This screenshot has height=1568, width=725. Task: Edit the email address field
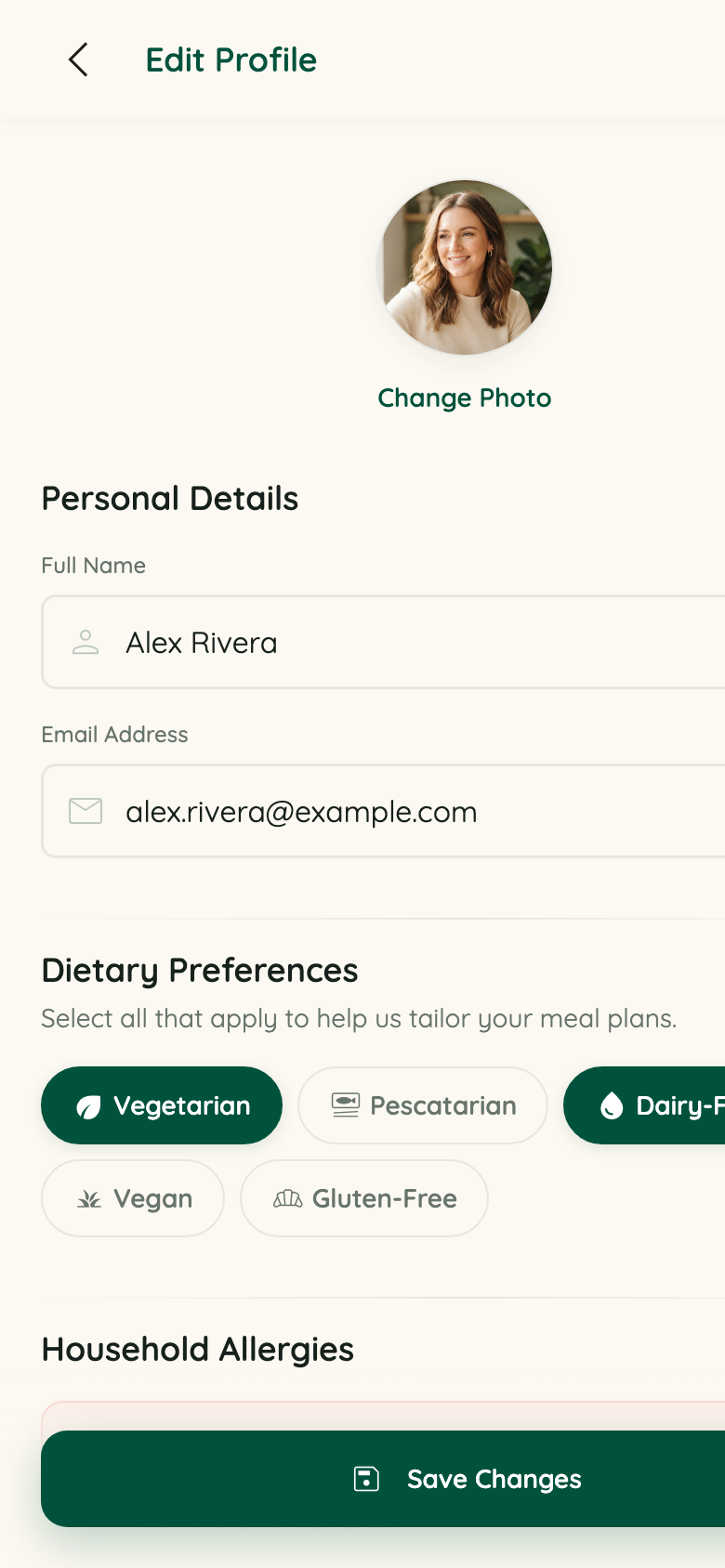(x=383, y=811)
